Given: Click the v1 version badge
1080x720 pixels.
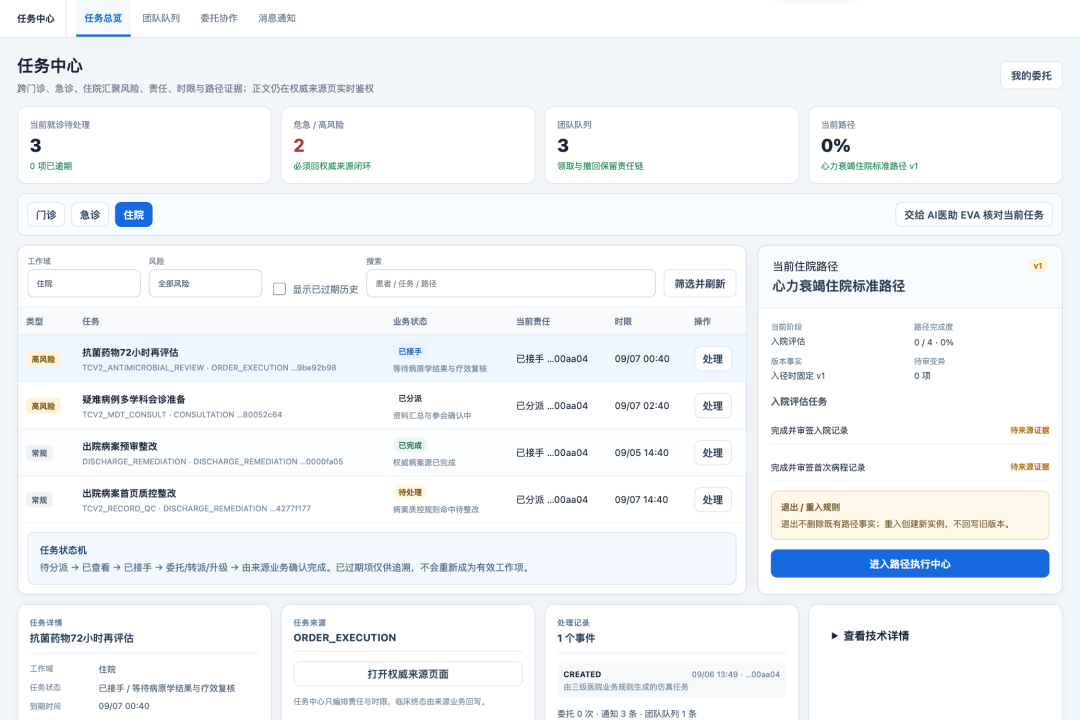Looking at the screenshot, I should [1037, 266].
